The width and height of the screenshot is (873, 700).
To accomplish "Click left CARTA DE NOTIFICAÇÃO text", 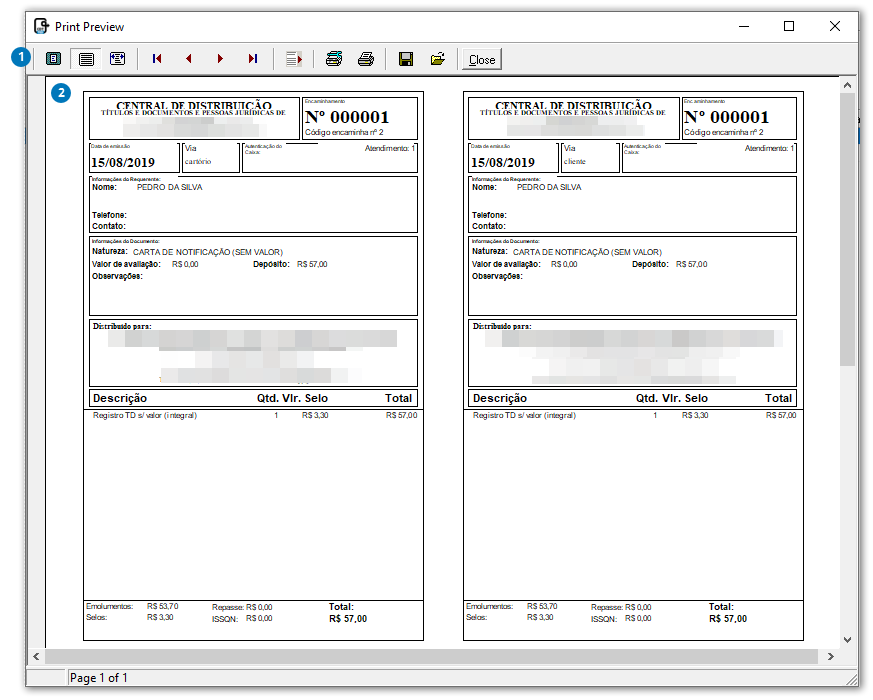I will point(208,252).
